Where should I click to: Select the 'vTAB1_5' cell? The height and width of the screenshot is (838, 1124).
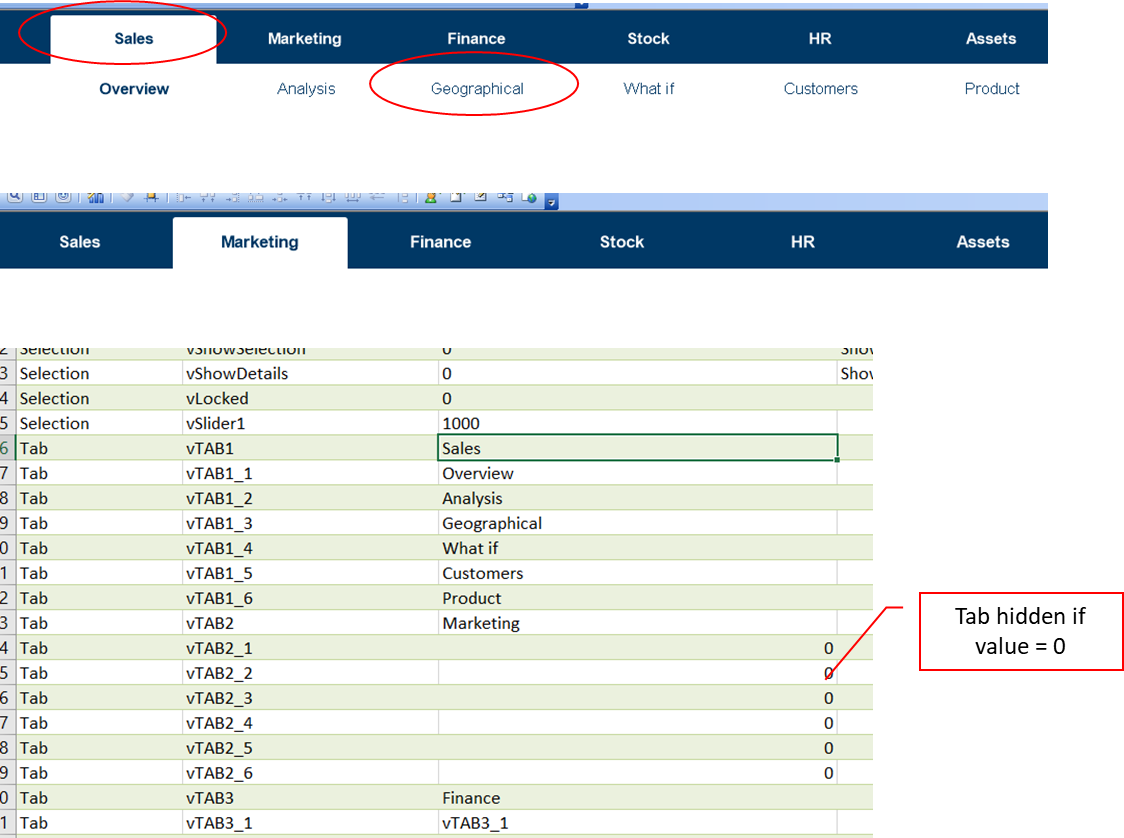coord(310,573)
